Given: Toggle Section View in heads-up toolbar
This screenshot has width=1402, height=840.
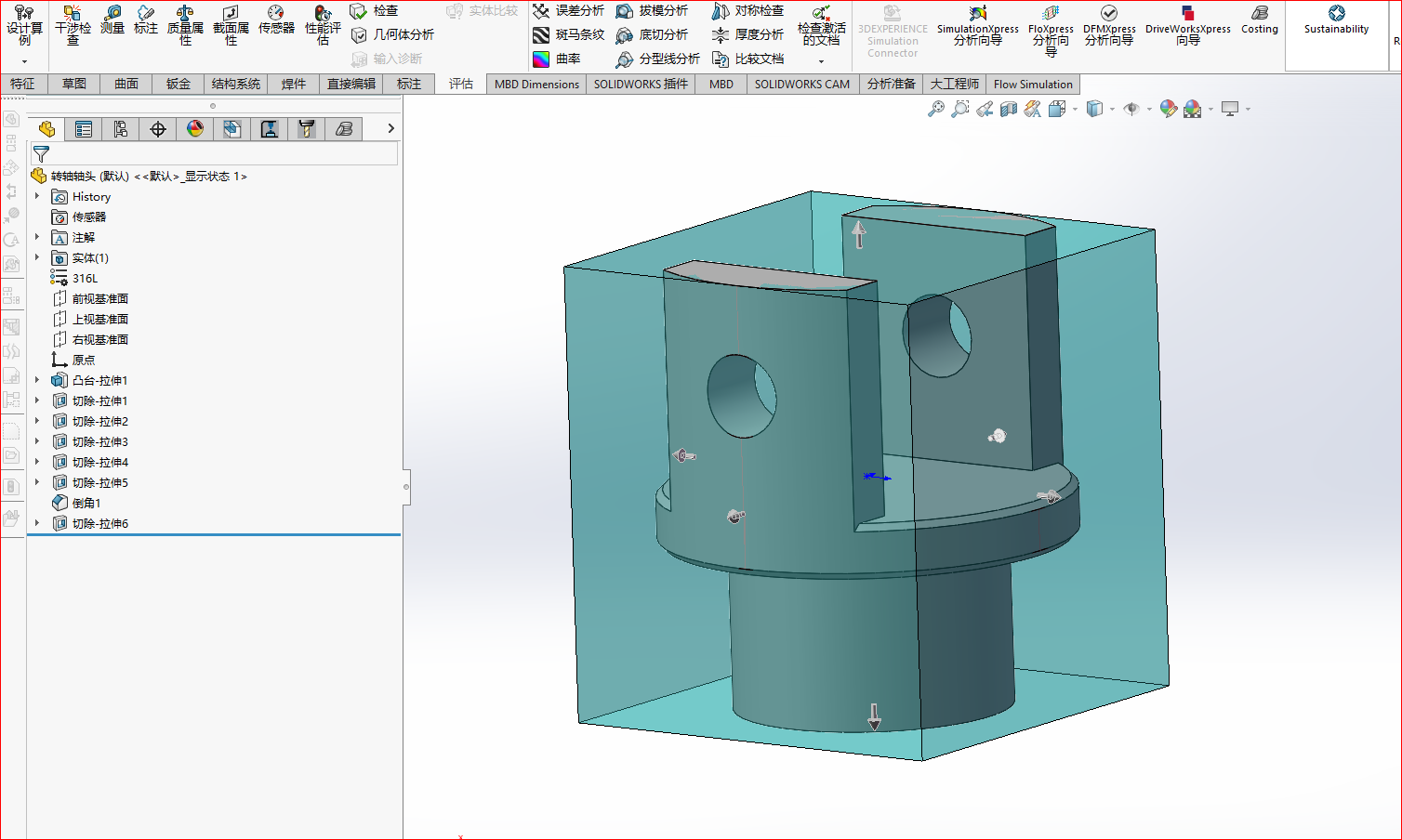Looking at the screenshot, I should 1009,109.
